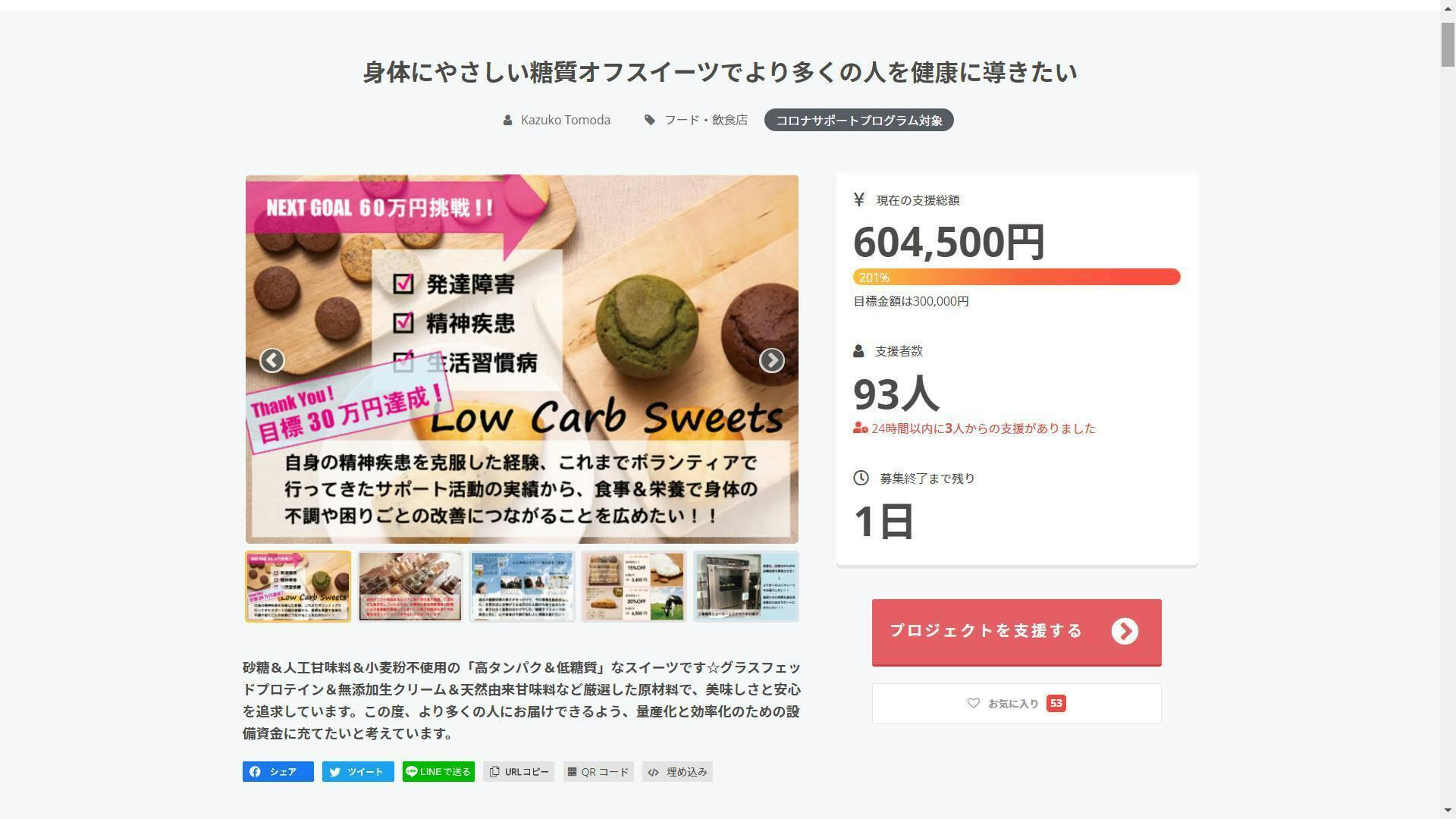Click コロナサポートプログラム対象 badge
This screenshot has width=1456, height=819.
pyautogui.click(x=858, y=120)
